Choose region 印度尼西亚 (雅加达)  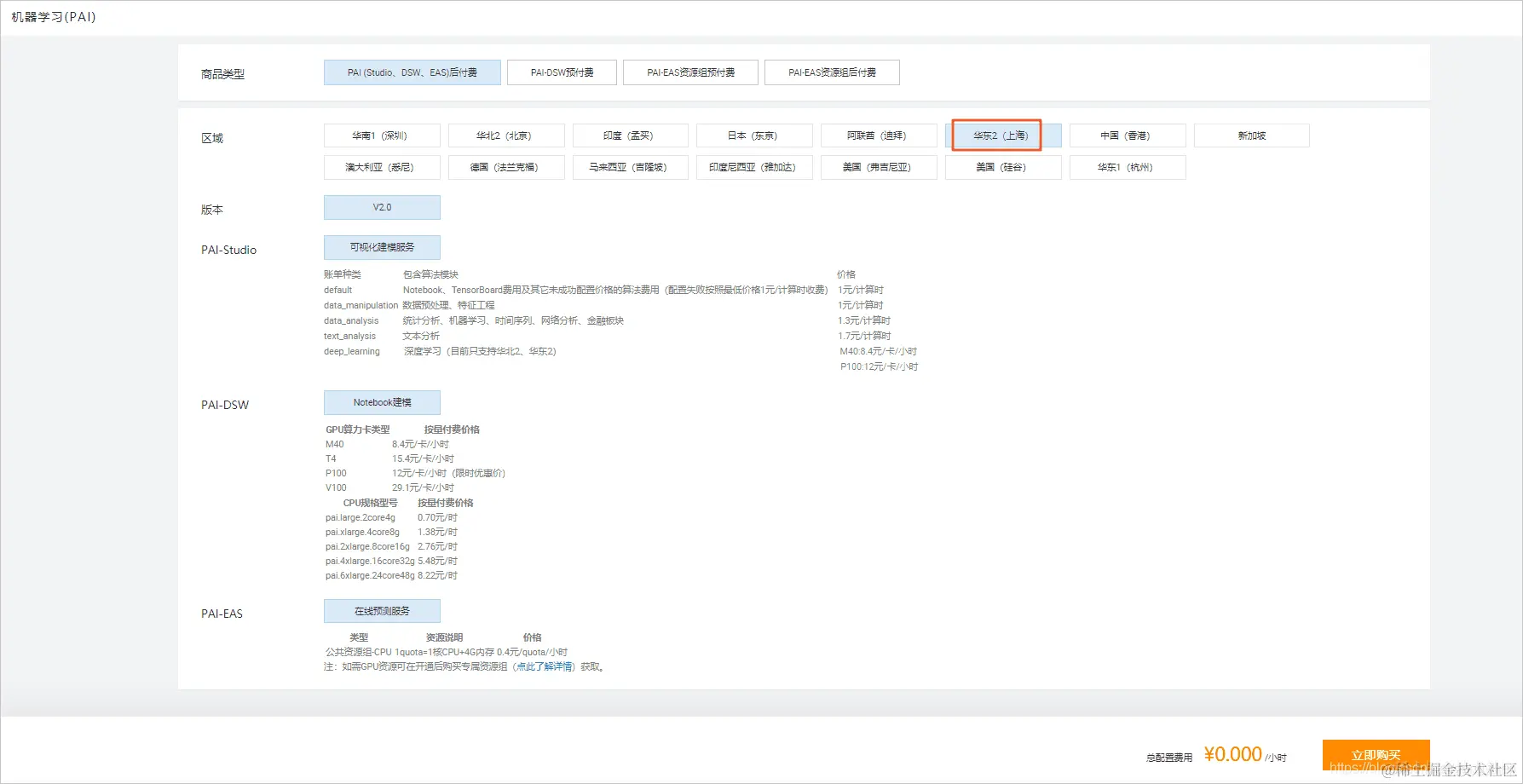[754, 167]
